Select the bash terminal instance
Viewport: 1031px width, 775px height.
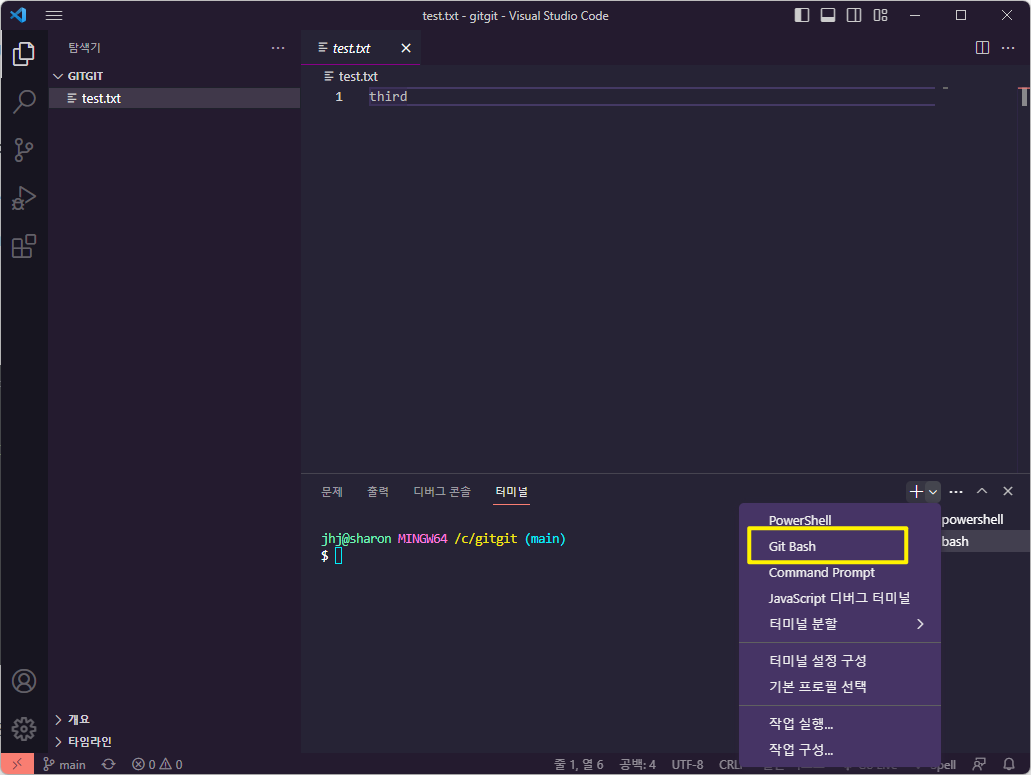pos(985,542)
